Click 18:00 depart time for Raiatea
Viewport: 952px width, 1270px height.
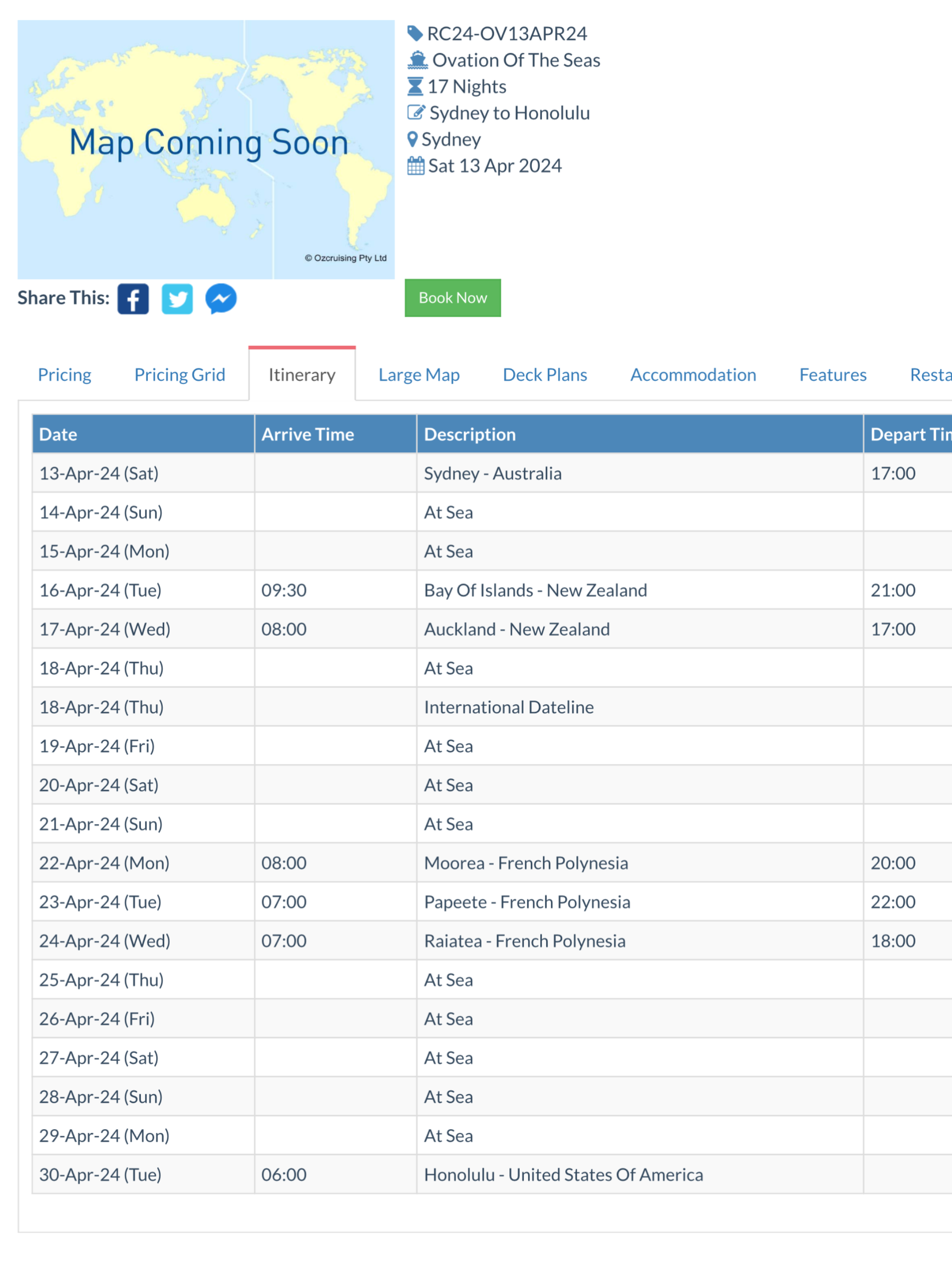[893, 941]
